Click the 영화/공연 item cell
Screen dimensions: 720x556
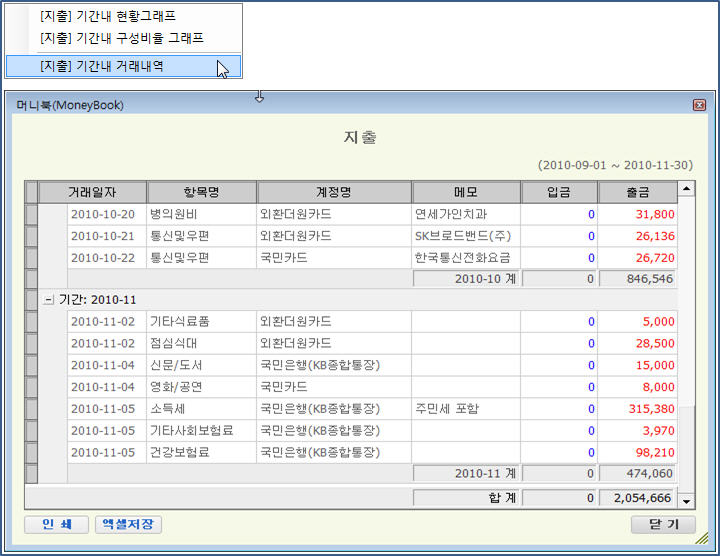[201, 387]
